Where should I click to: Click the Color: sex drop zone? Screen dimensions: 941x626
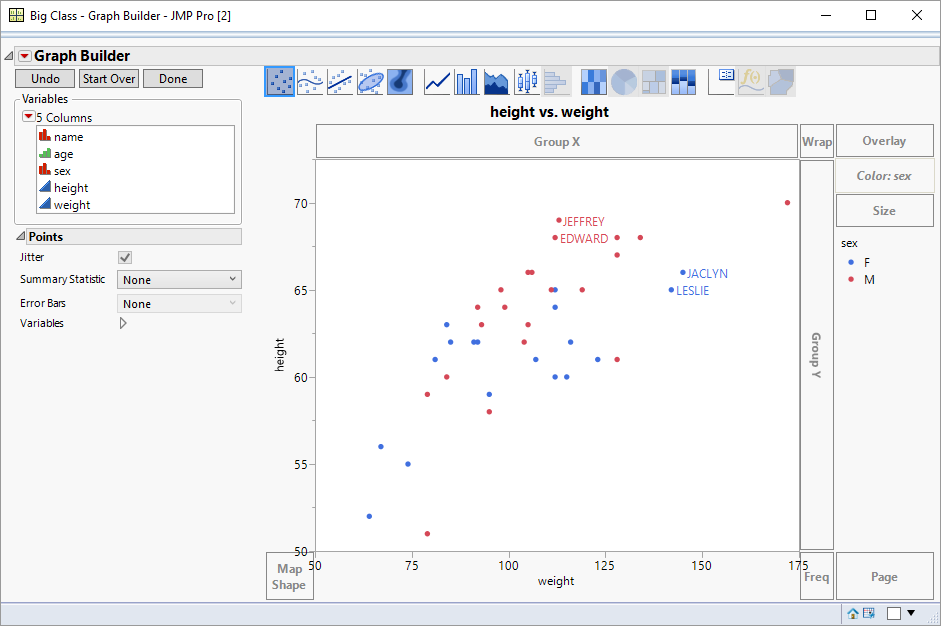coord(885,176)
